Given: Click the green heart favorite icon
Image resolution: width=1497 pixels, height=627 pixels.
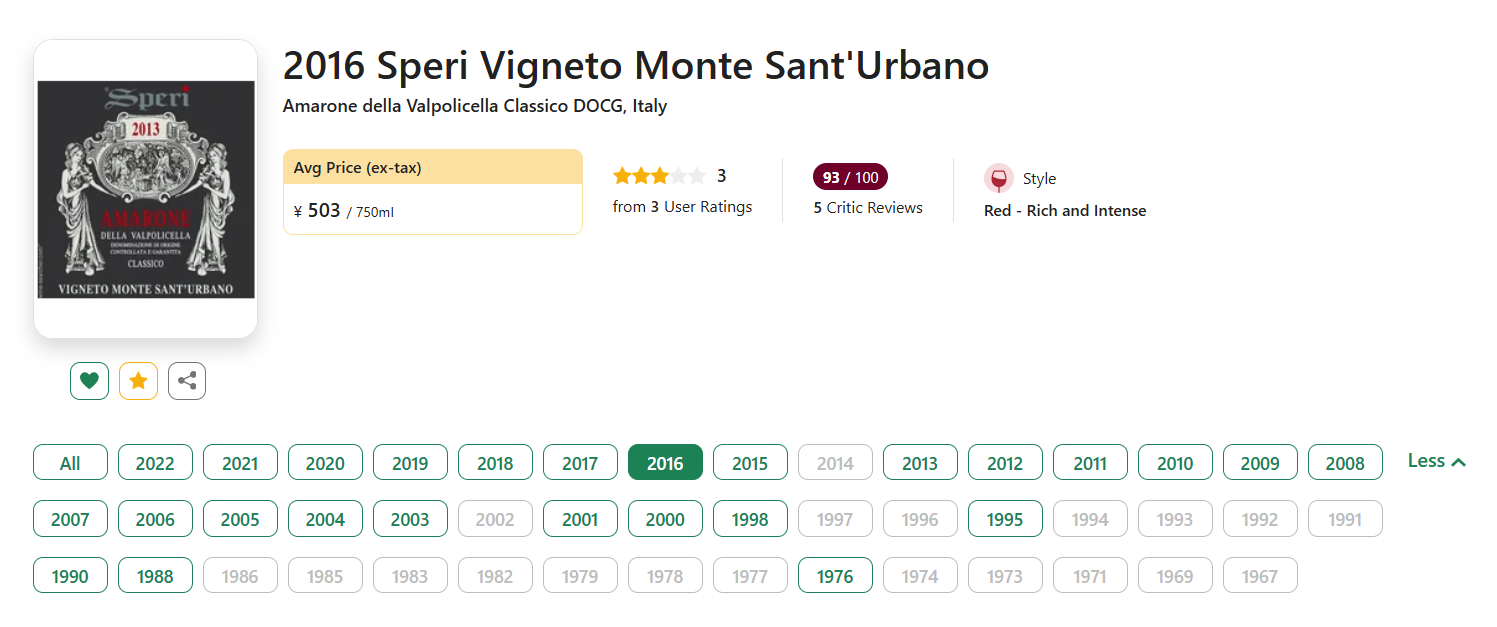Looking at the screenshot, I should [x=89, y=381].
